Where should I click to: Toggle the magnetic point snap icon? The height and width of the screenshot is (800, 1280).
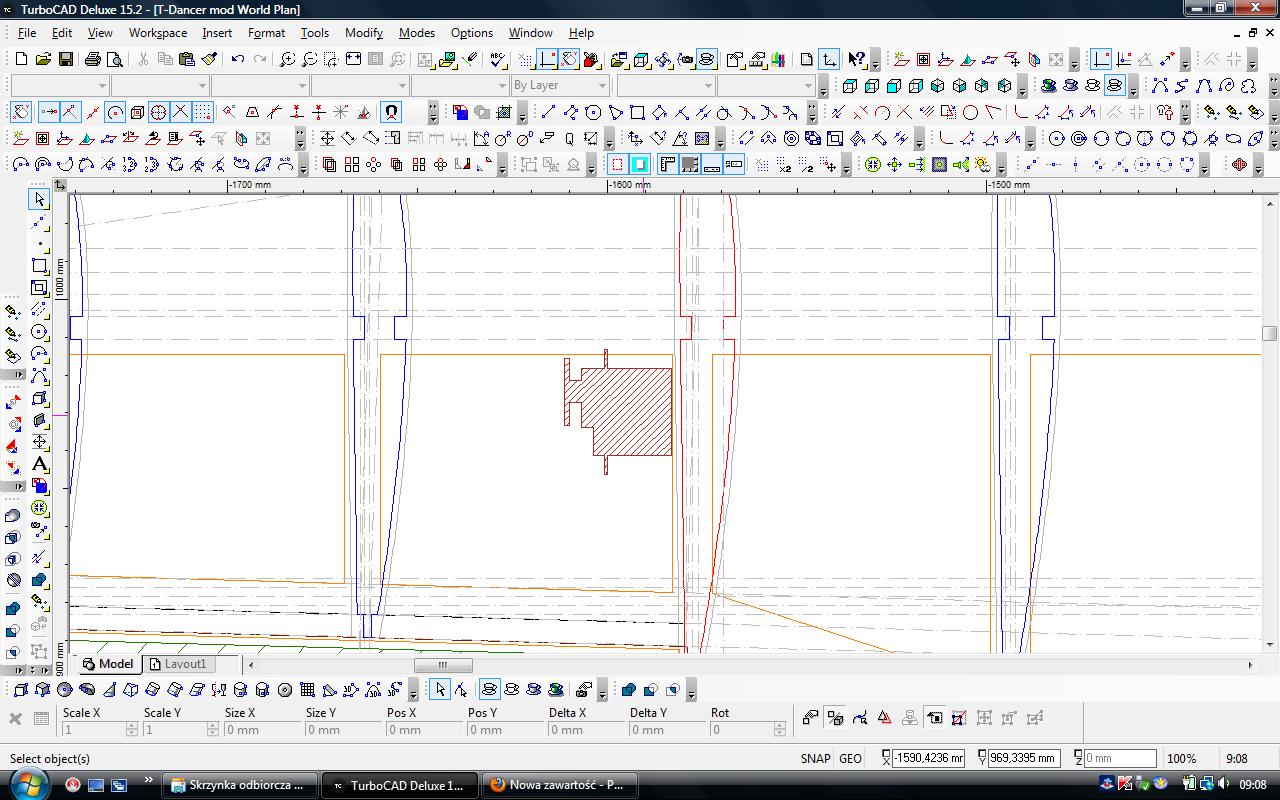(x=391, y=112)
